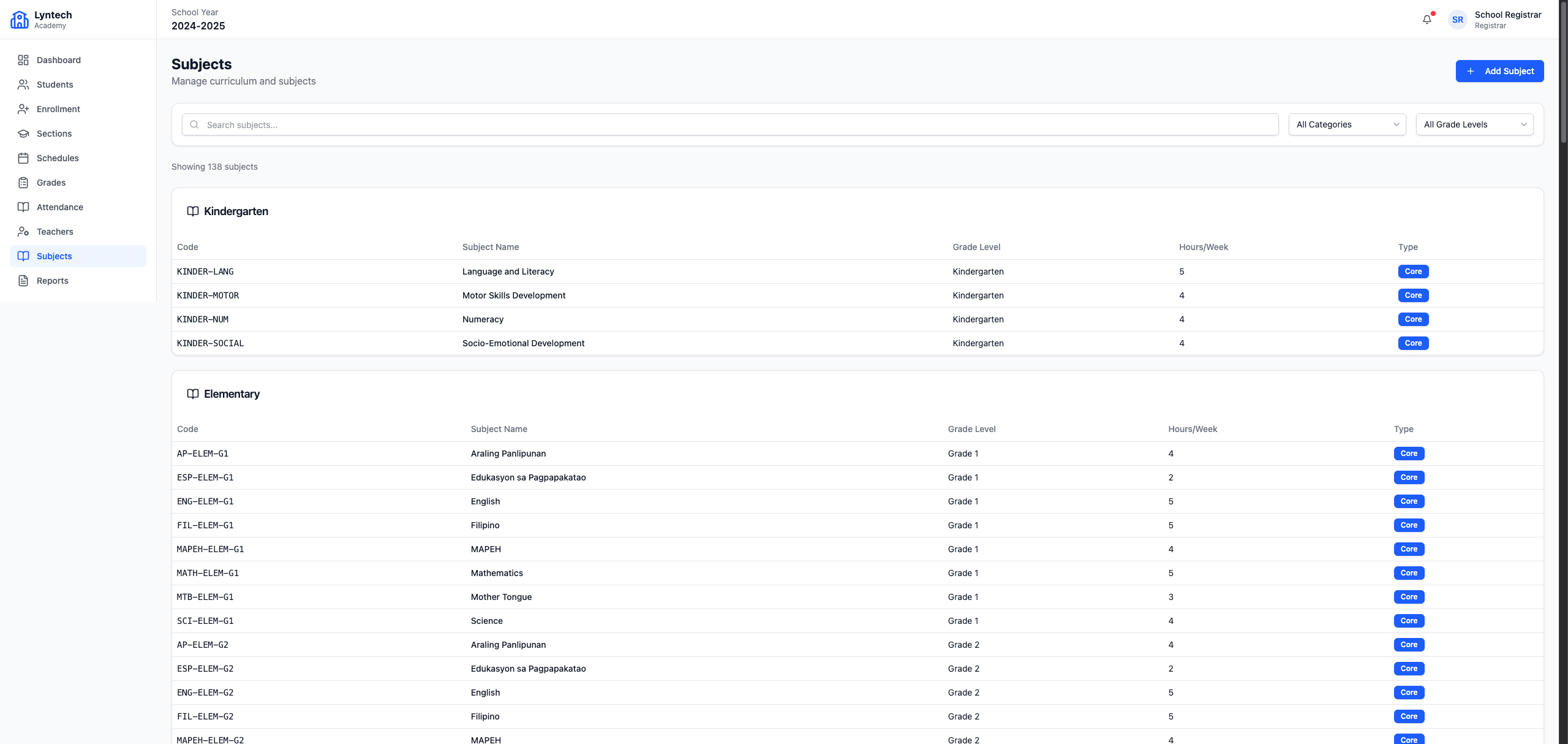Navigate to Attendance
Screen dimensions: 1568x744
[78, 207]
